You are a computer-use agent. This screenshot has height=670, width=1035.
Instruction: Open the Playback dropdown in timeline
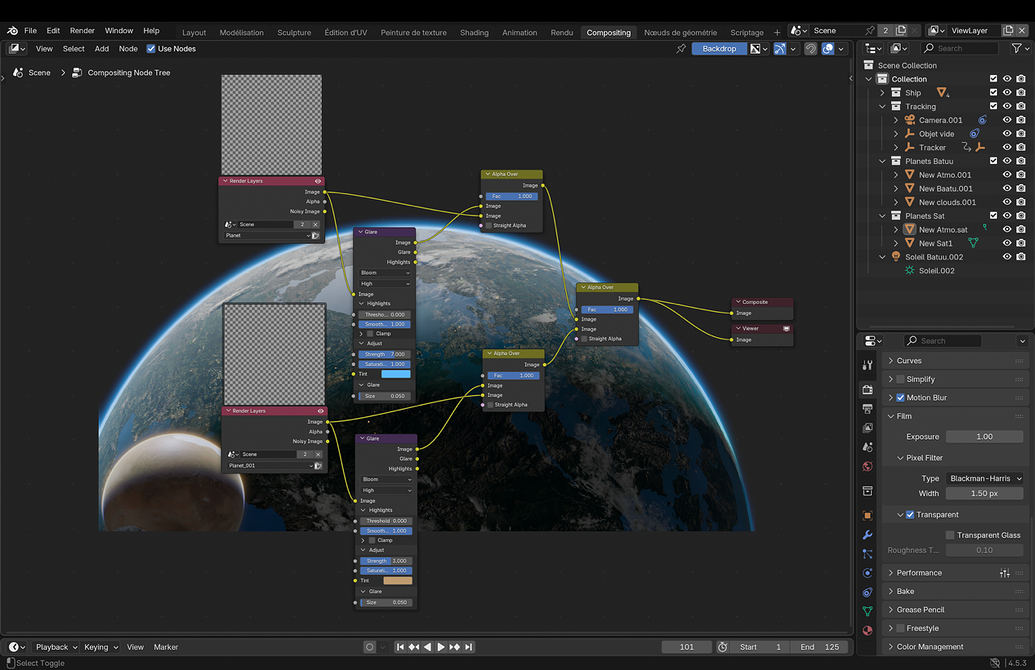click(56, 648)
